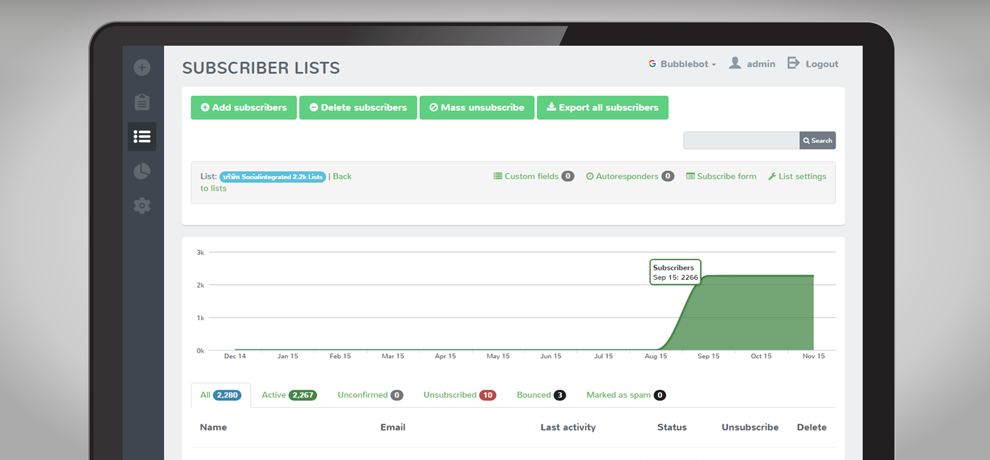This screenshot has width=990, height=460.
Task: Switch to the Active 2,267 tab
Action: (x=289, y=395)
